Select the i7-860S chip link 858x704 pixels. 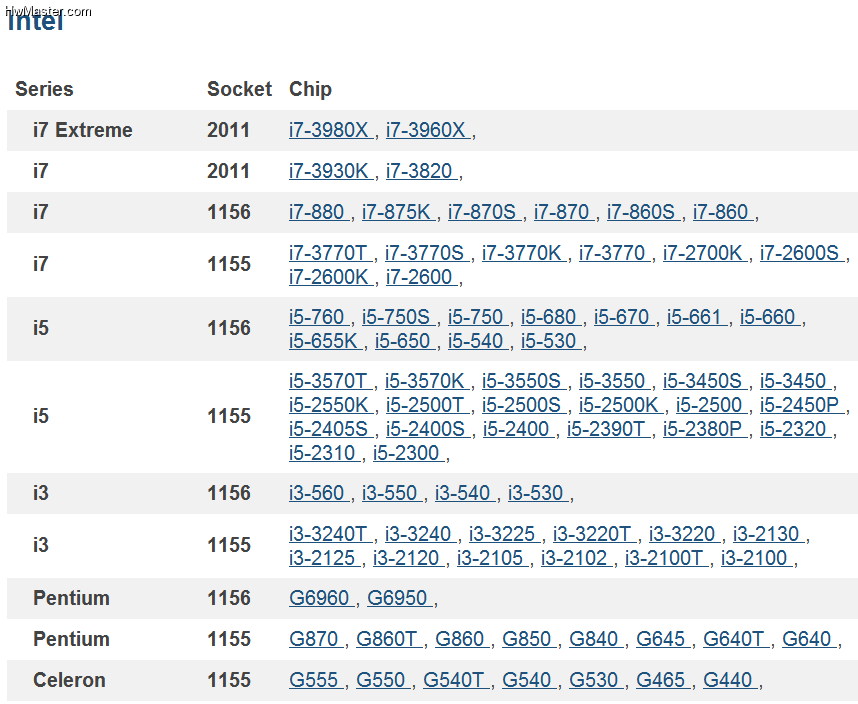[644, 212]
